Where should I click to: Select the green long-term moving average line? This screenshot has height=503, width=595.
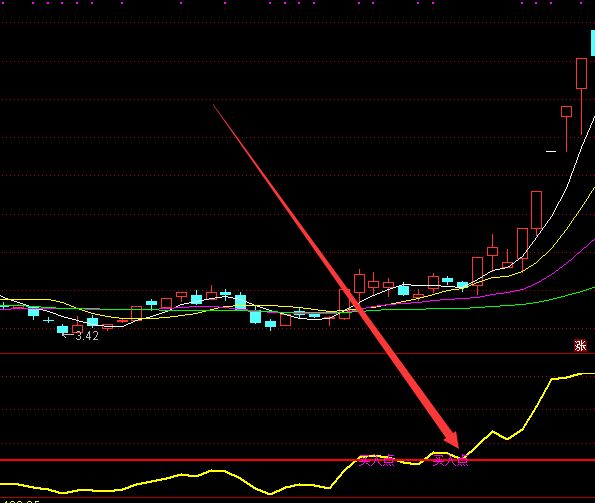pyautogui.click(x=493, y=305)
